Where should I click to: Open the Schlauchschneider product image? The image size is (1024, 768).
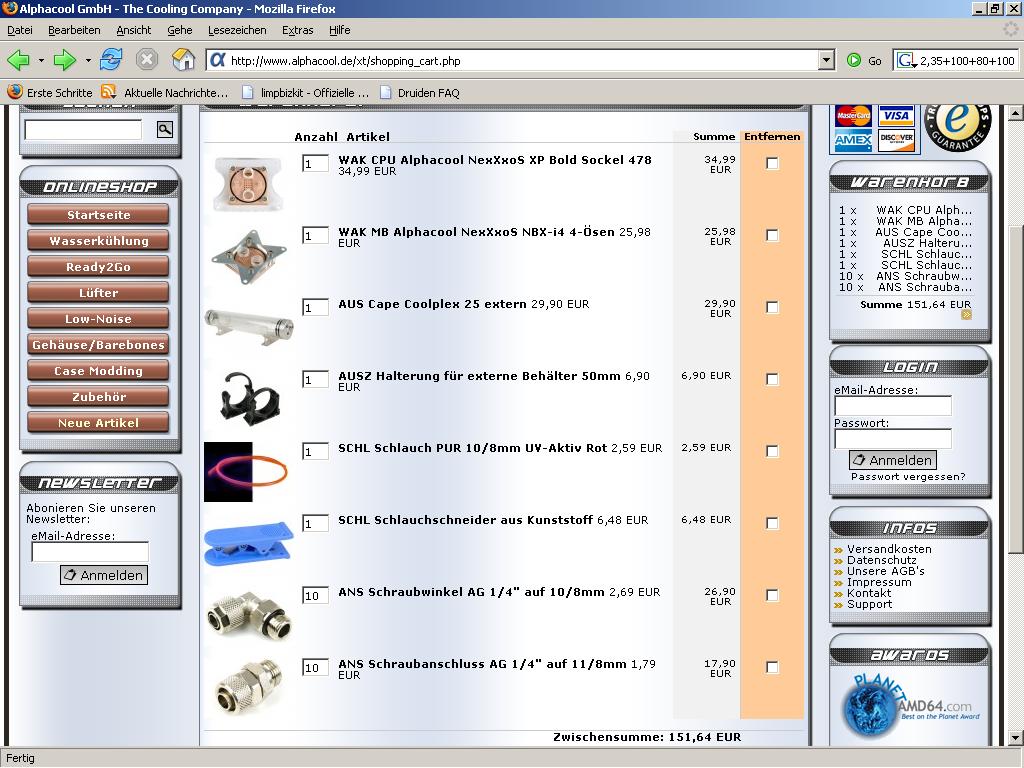249,542
